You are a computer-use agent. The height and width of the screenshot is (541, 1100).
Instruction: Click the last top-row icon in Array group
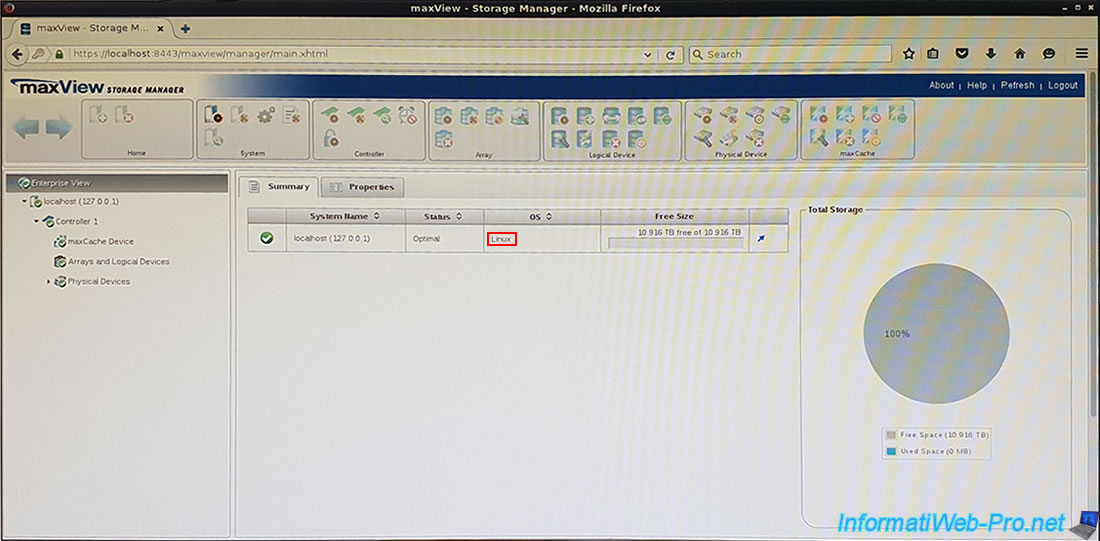point(520,116)
